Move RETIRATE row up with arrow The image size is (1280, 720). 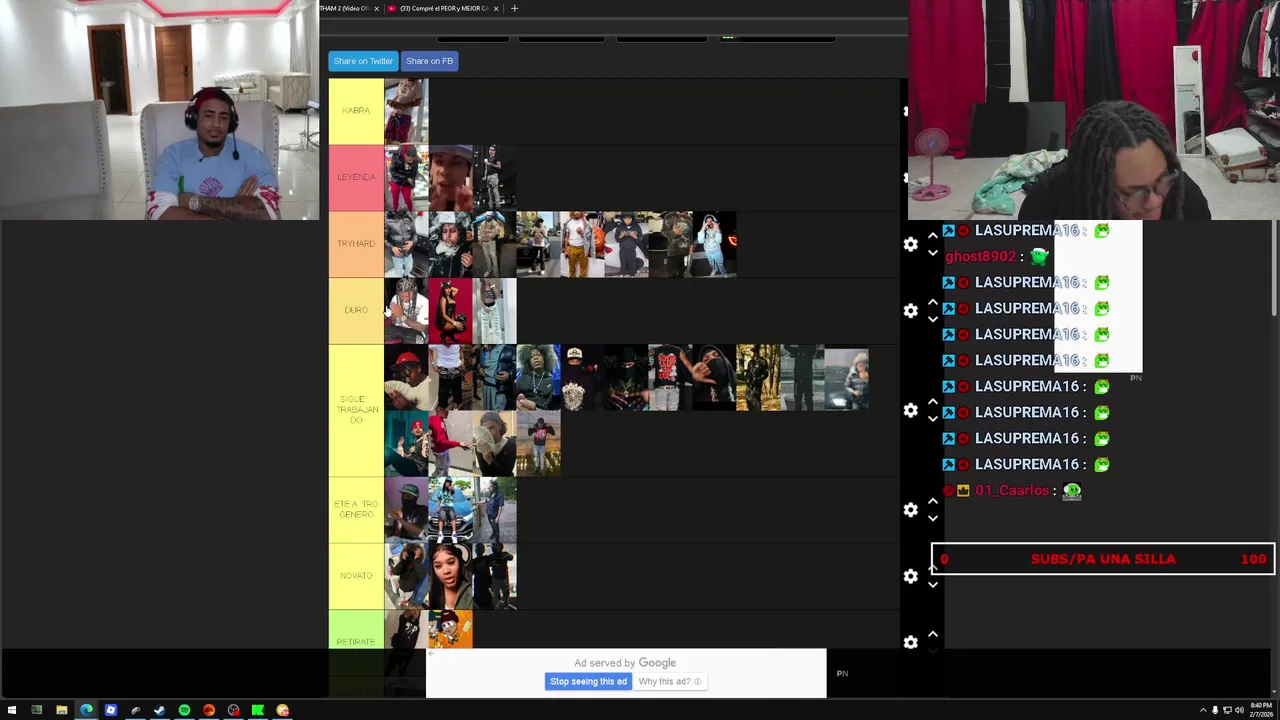pos(933,634)
